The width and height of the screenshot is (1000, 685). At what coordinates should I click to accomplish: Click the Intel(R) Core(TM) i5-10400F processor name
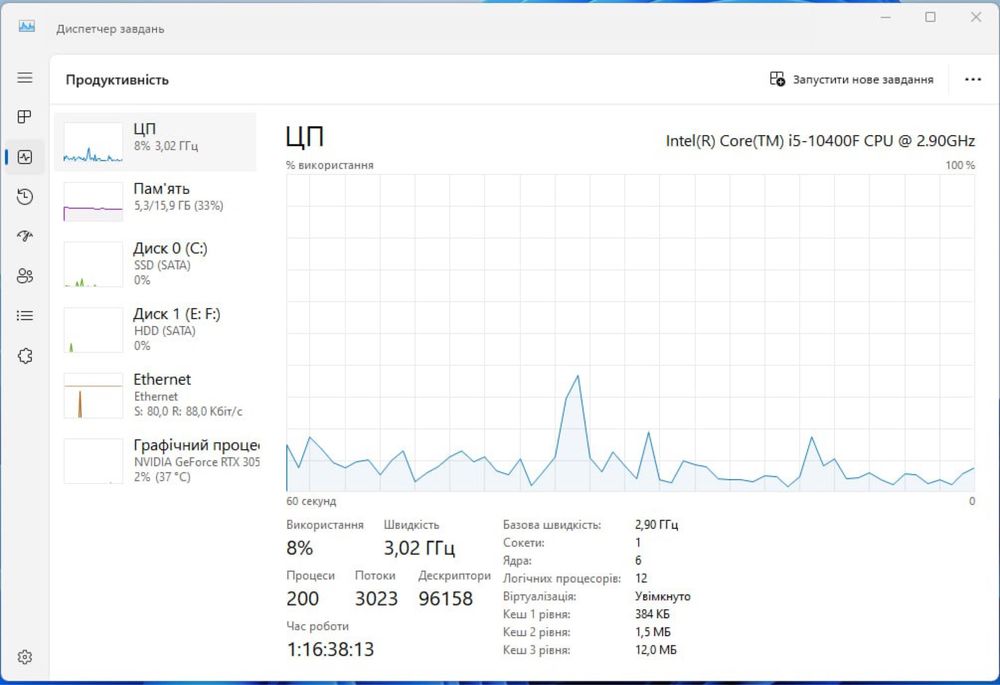click(x=820, y=140)
